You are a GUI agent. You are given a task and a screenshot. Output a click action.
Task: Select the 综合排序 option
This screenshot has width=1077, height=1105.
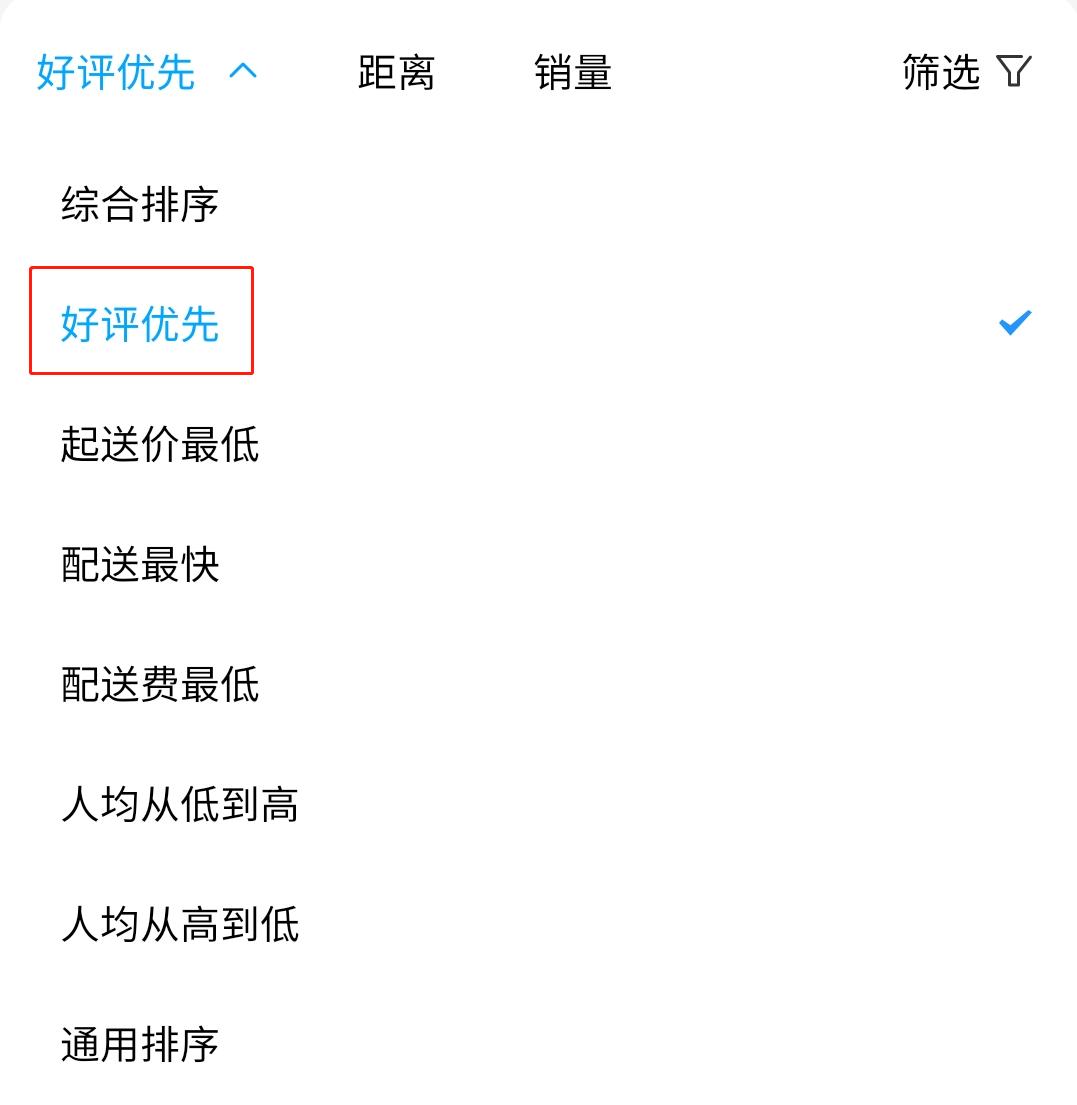click(x=140, y=204)
